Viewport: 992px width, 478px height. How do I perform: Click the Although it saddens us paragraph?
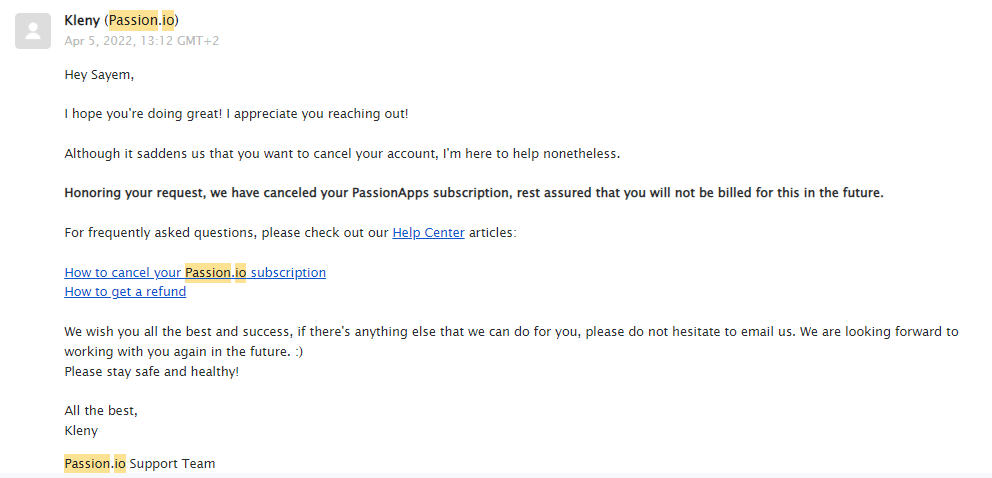click(x=342, y=153)
